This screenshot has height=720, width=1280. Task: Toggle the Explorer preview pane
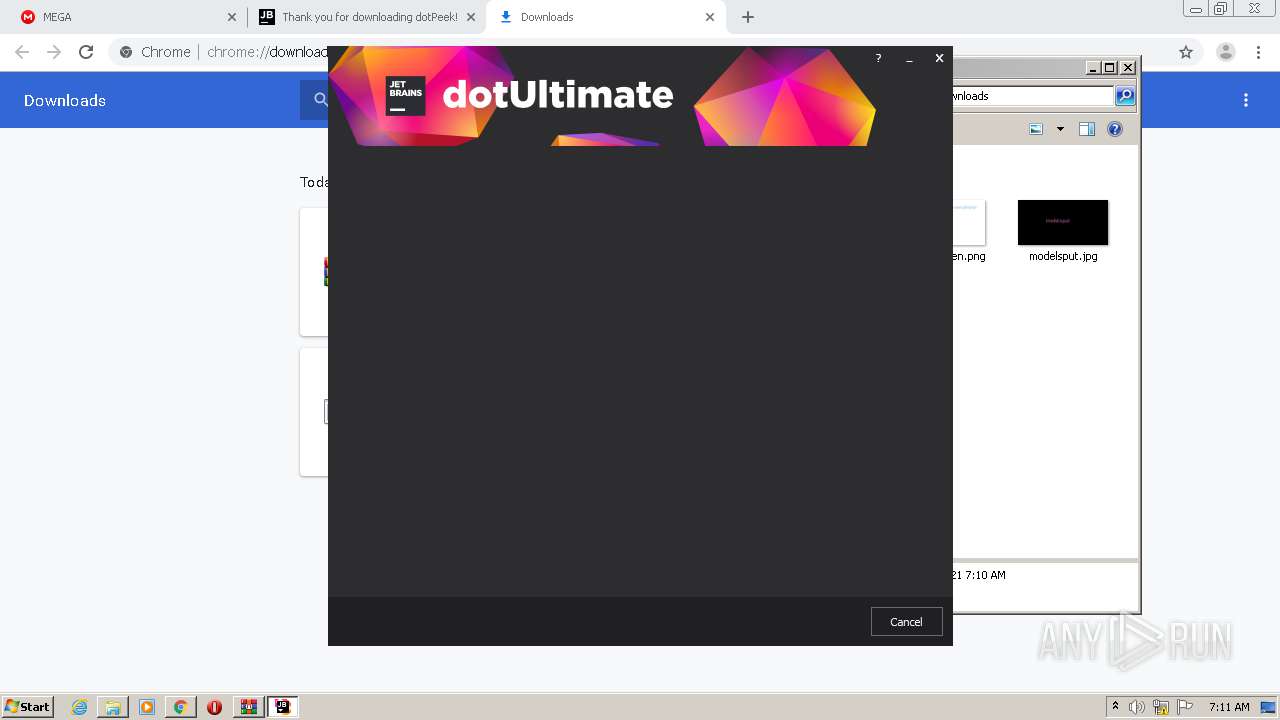click(x=1087, y=129)
